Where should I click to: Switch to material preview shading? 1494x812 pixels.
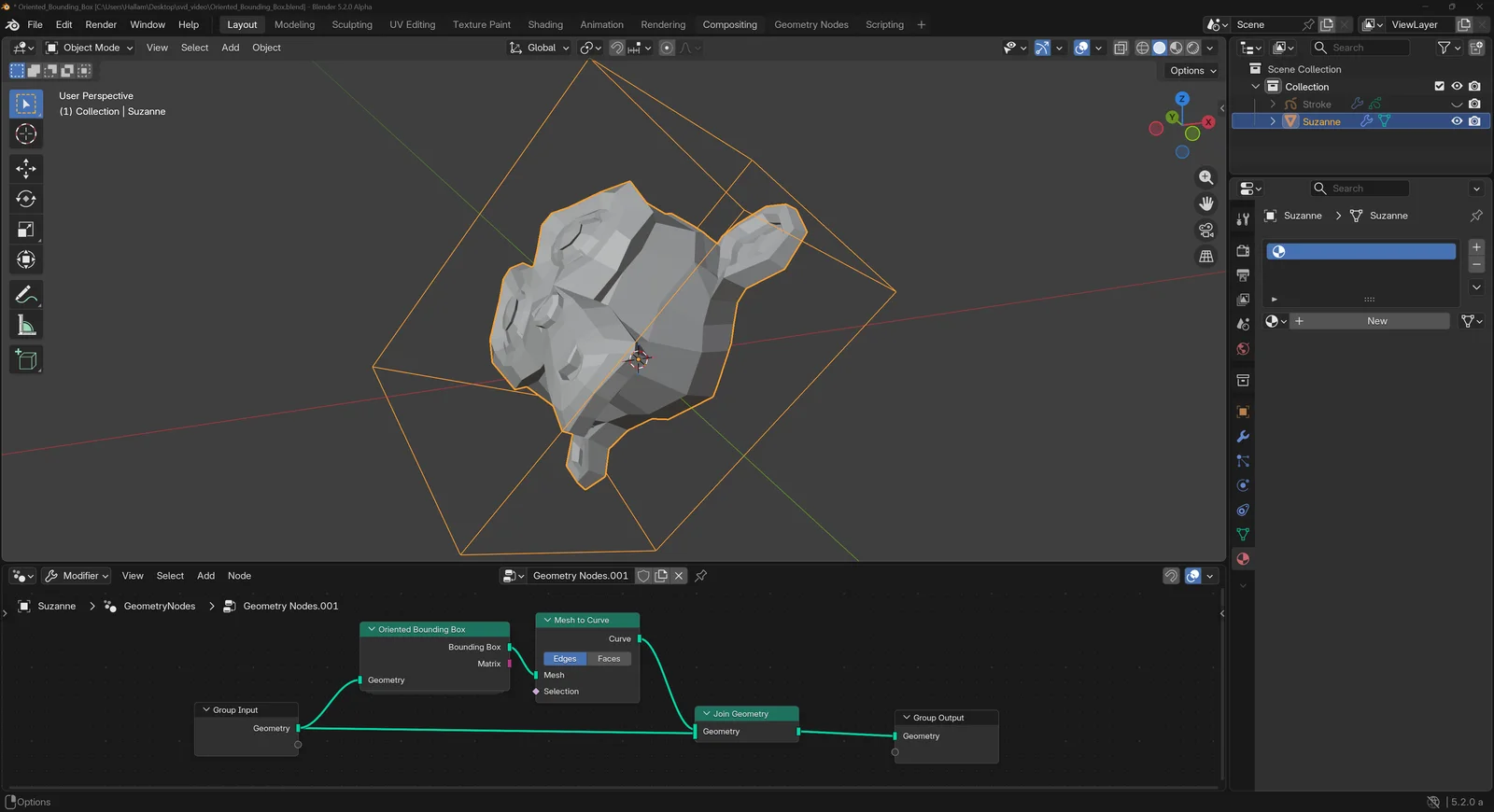coord(1176,48)
